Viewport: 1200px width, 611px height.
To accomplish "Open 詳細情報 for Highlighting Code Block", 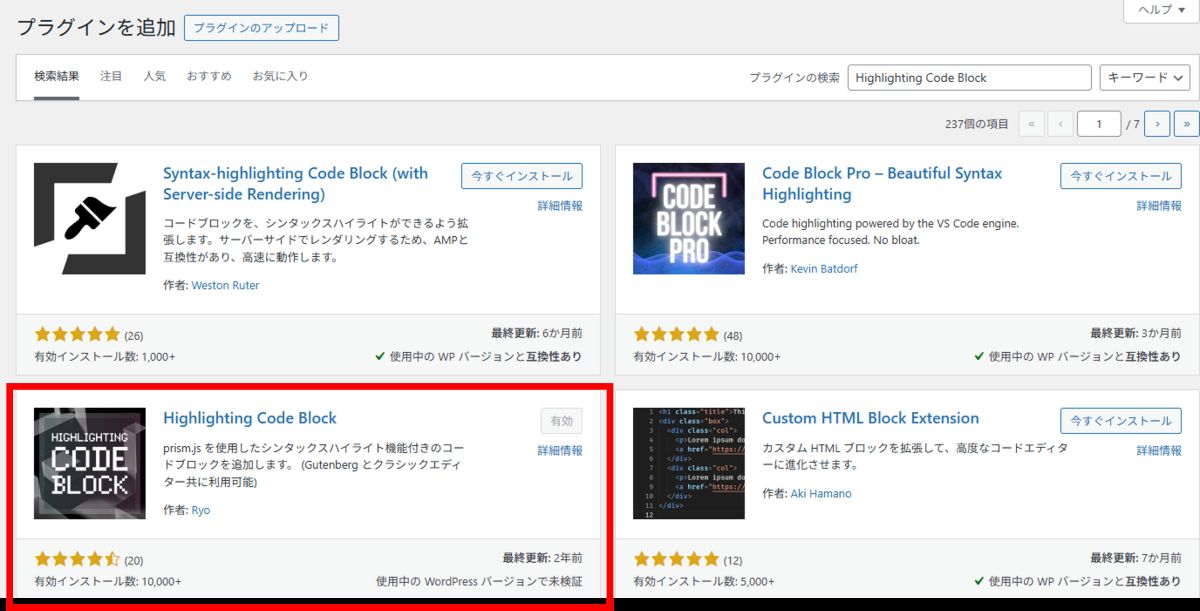I will pos(559,451).
